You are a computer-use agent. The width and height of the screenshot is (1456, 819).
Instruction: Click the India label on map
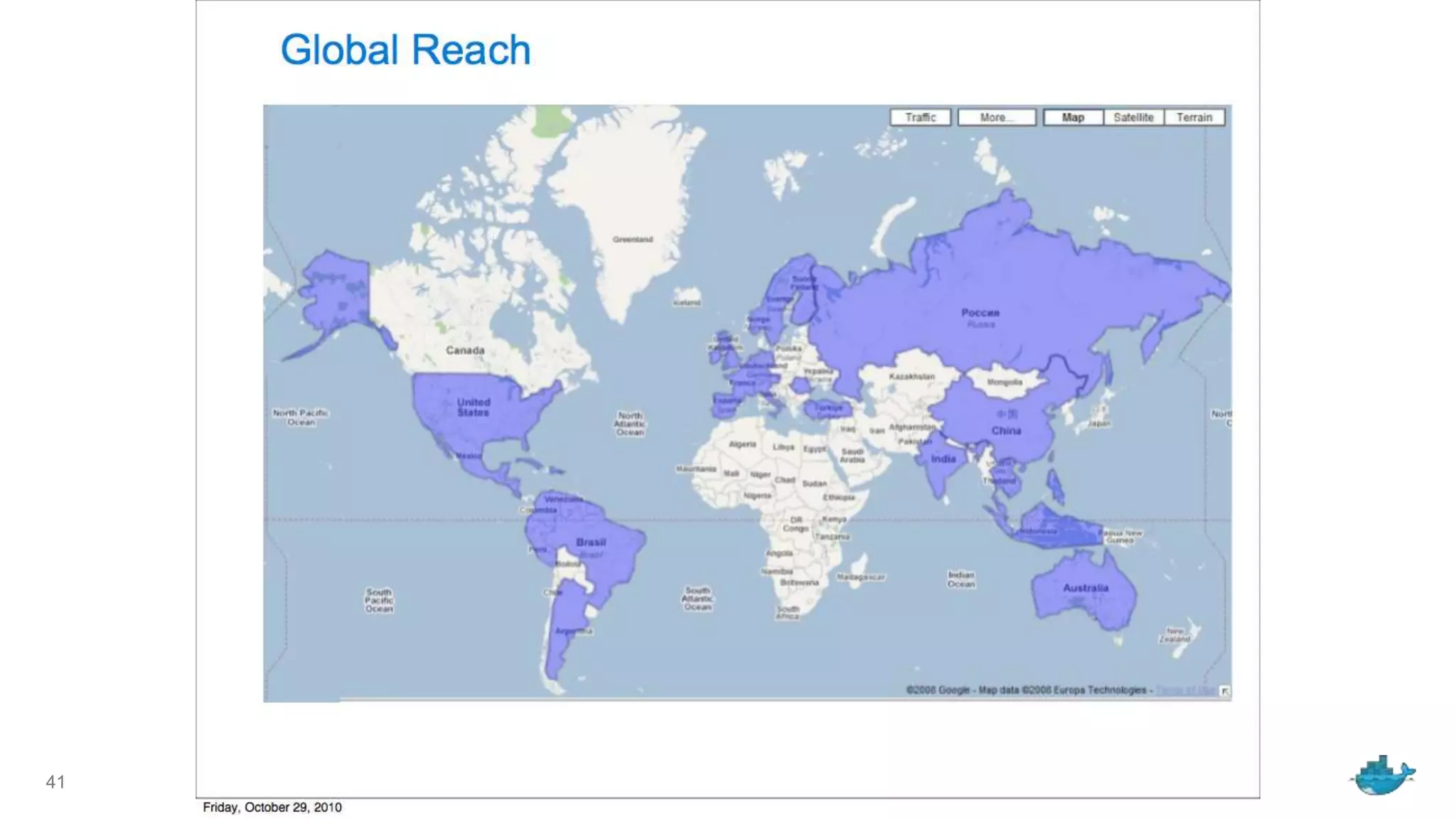pos(943,459)
